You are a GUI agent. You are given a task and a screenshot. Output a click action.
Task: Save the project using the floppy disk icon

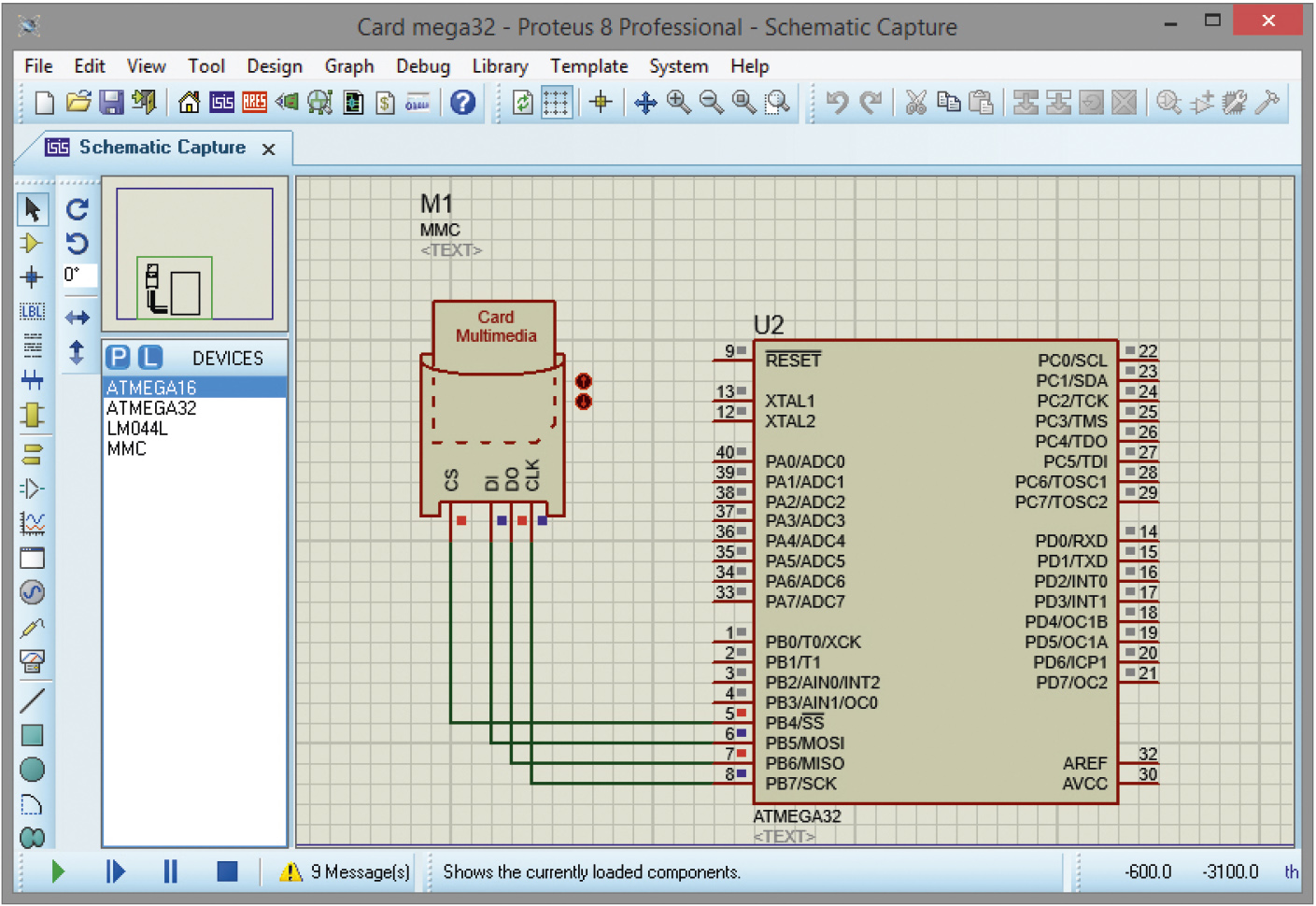[112, 102]
